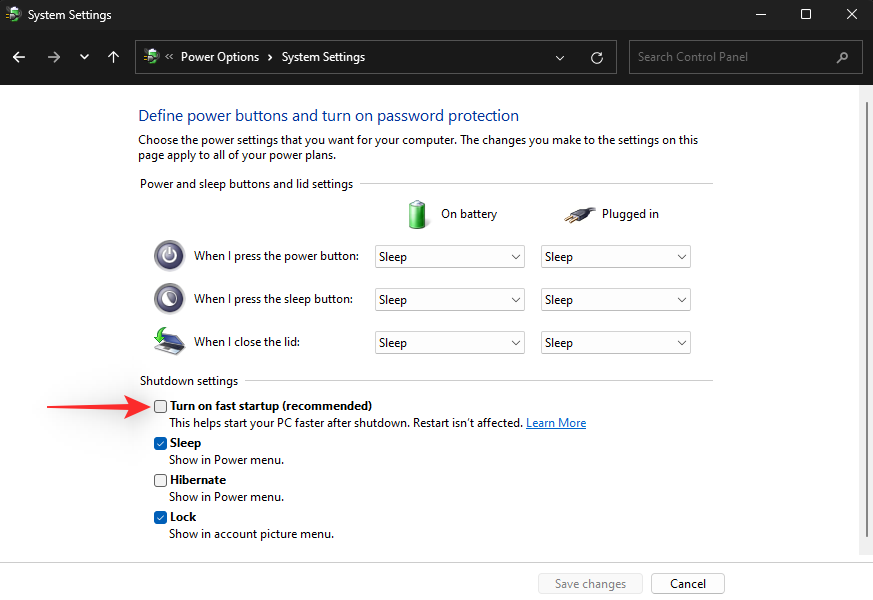Click 'Show in account picture menu.' text
Image resolution: width=873 pixels, height=600 pixels.
click(x=252, y=534)
